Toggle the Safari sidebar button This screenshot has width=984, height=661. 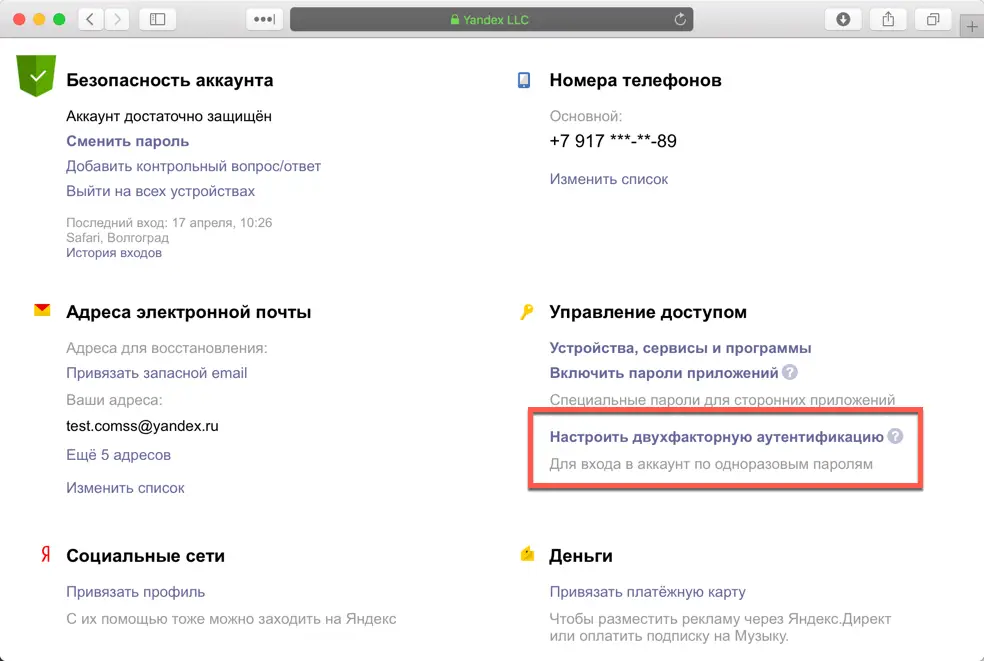tap(157, 19)
